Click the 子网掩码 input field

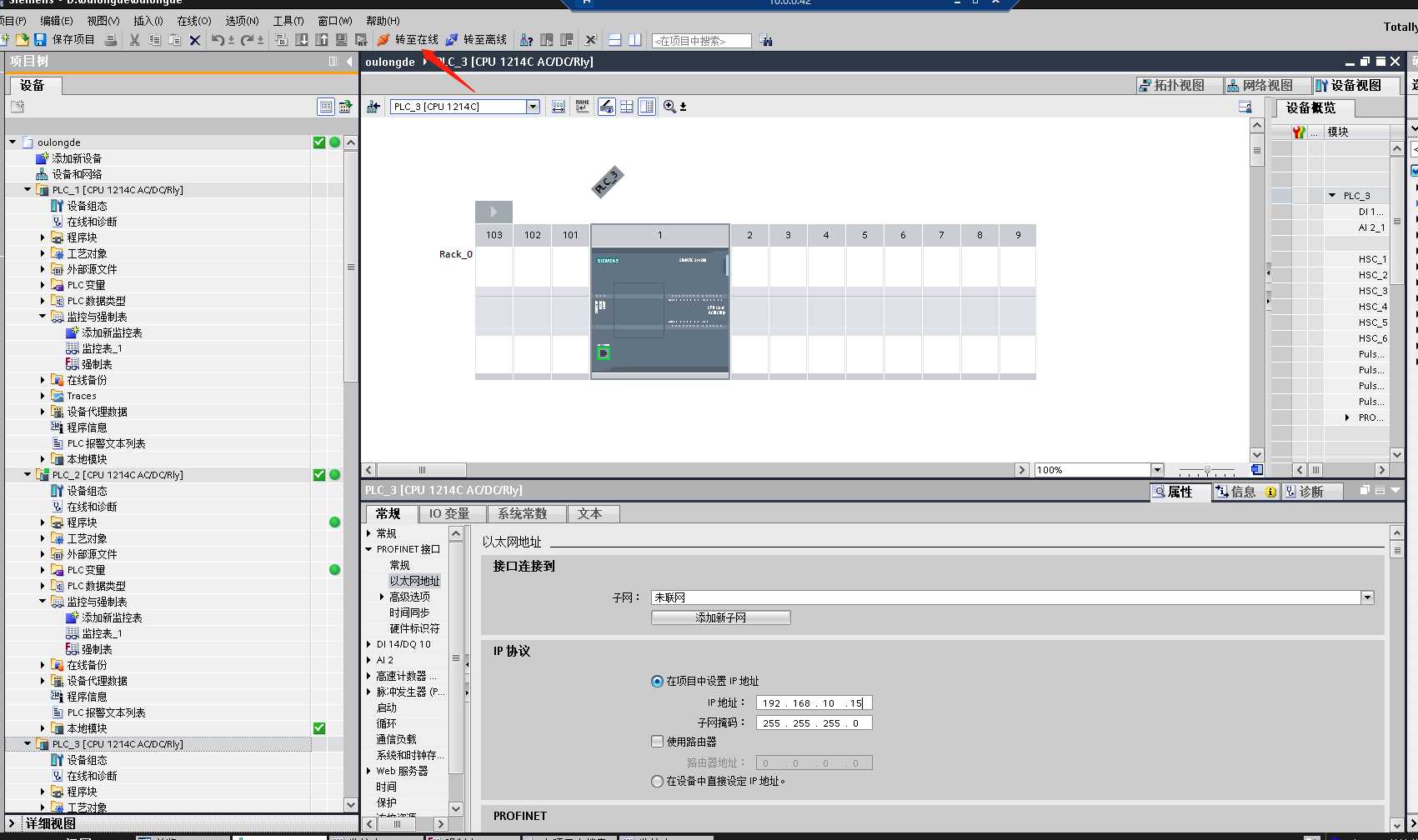tap(814, 723)
